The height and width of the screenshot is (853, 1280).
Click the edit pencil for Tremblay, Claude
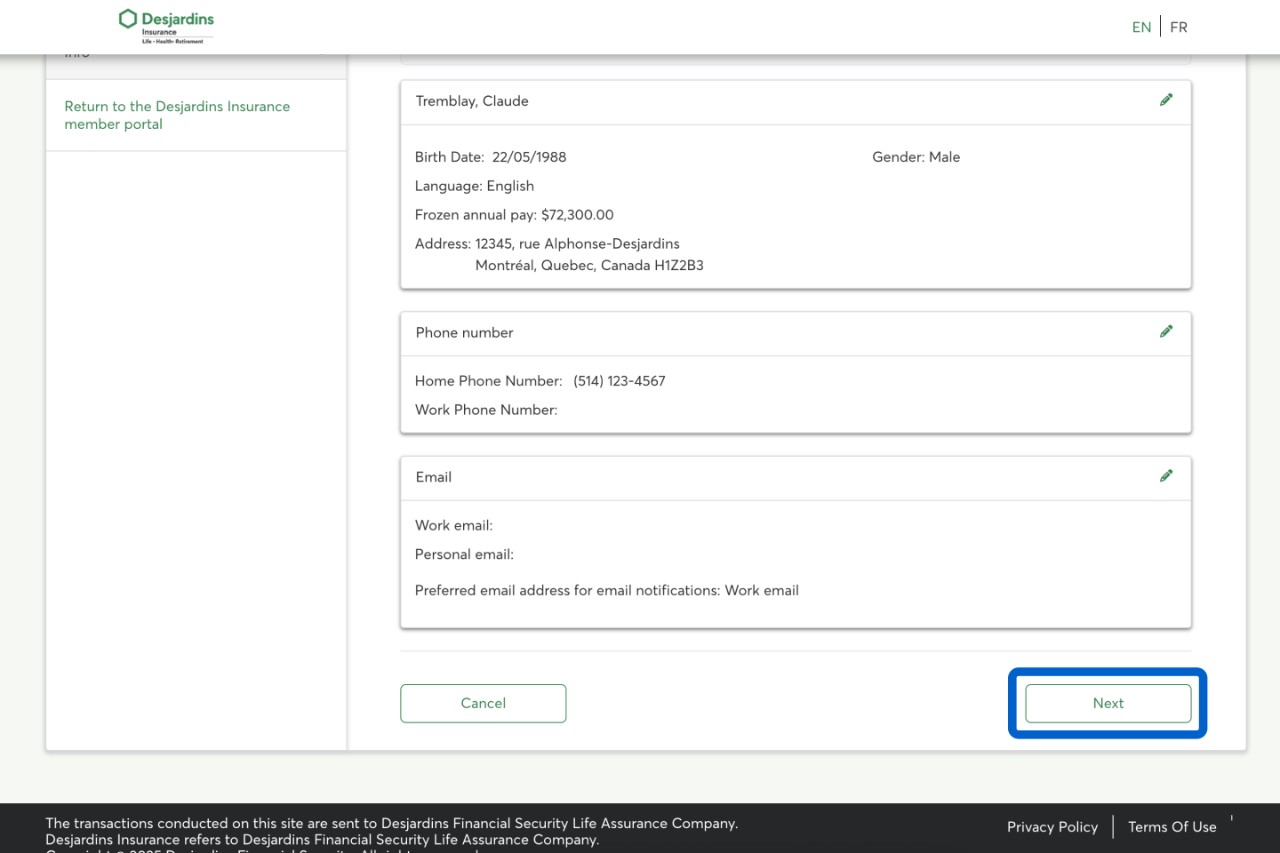click(x=1166, y=100)
